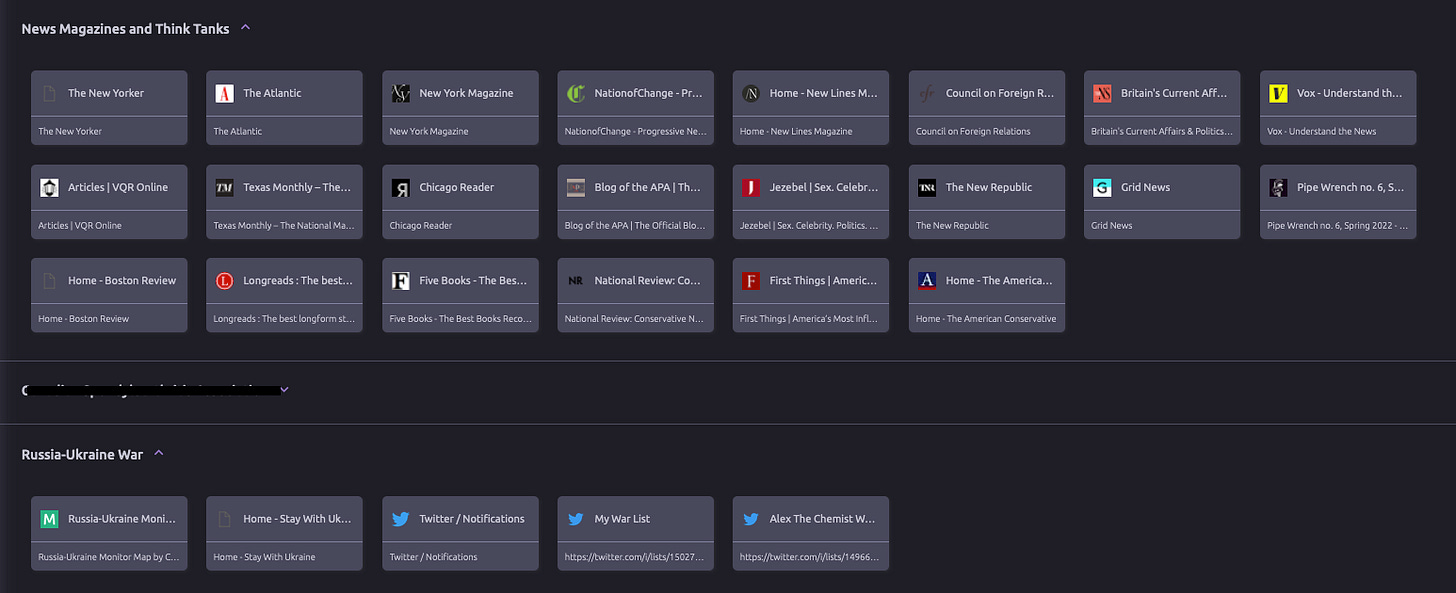Image resolution: width=1456 pixels, height=593 pixels.
Task: Click The Atlantic red A favicon
Action: (x=224, y=94)
